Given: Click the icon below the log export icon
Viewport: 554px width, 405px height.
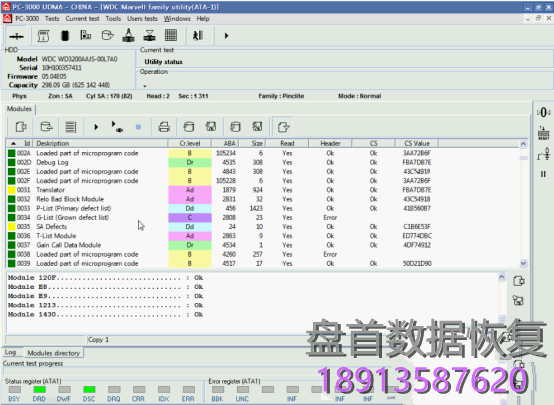Looking at the screenshot, I should (x=518, y=300).
